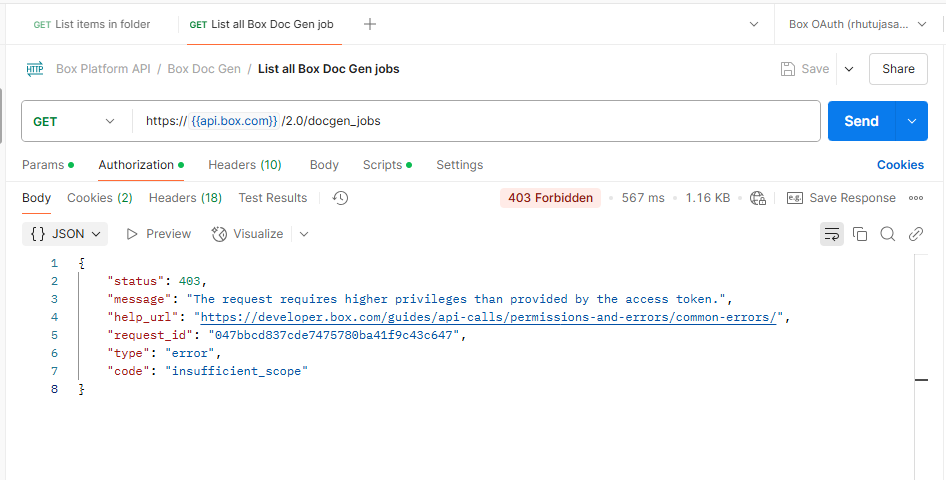946x480 pixels.
Task: Search the response using magnifier icon
Action: point(887,234)
